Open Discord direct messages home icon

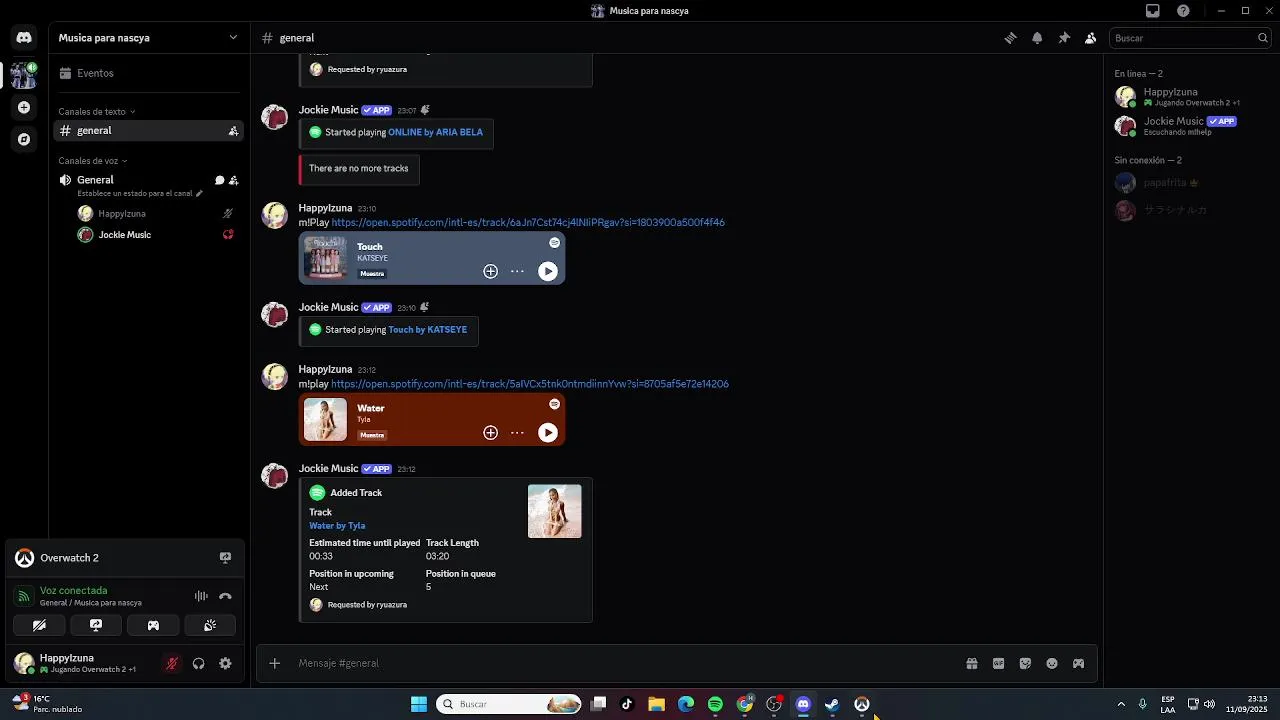(24, 38)
